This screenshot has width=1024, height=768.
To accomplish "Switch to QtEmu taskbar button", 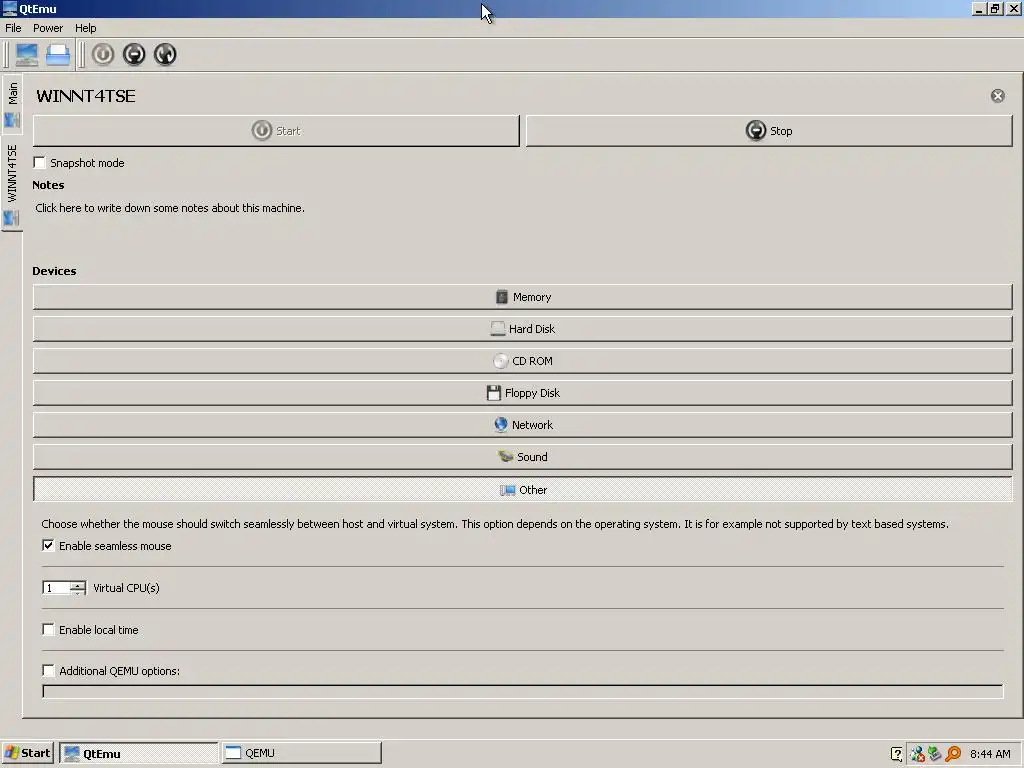I will point(138,753).
